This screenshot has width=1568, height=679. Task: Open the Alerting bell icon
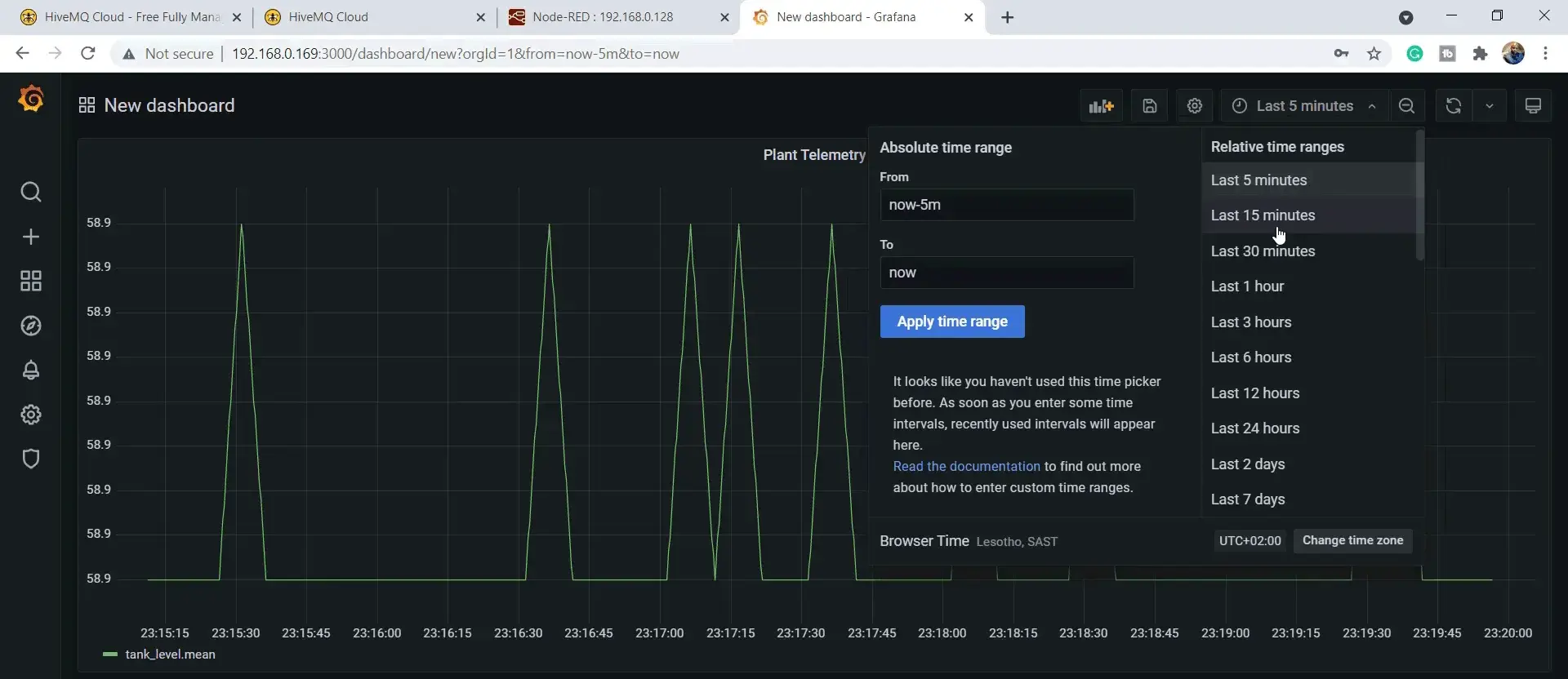[x=31, y=370]
